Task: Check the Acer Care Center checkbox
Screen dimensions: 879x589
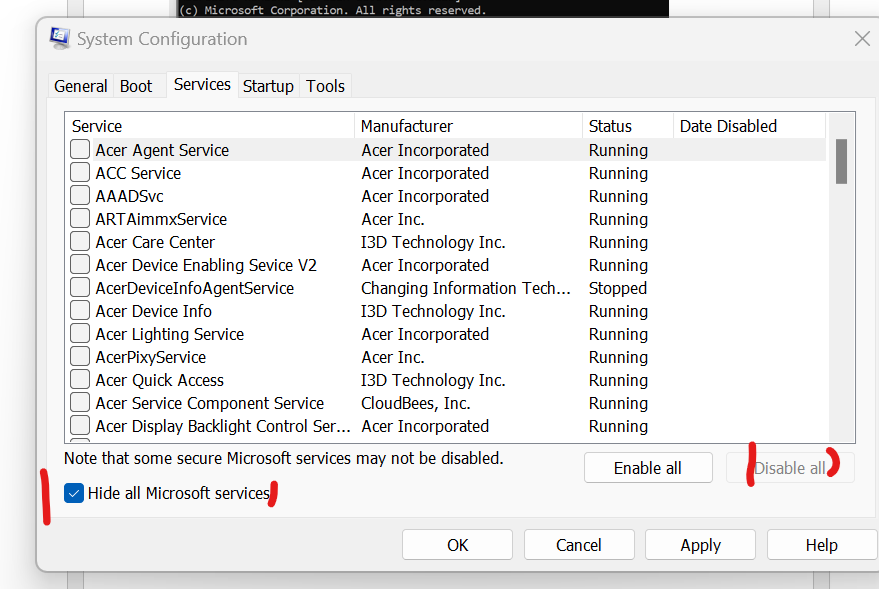Action: (x=80, y=242)
